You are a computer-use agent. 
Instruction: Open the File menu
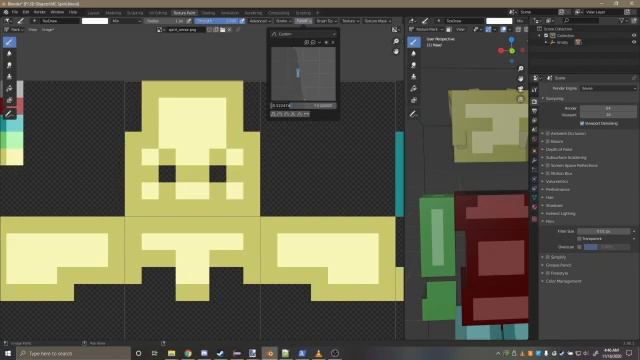(15, 12)
